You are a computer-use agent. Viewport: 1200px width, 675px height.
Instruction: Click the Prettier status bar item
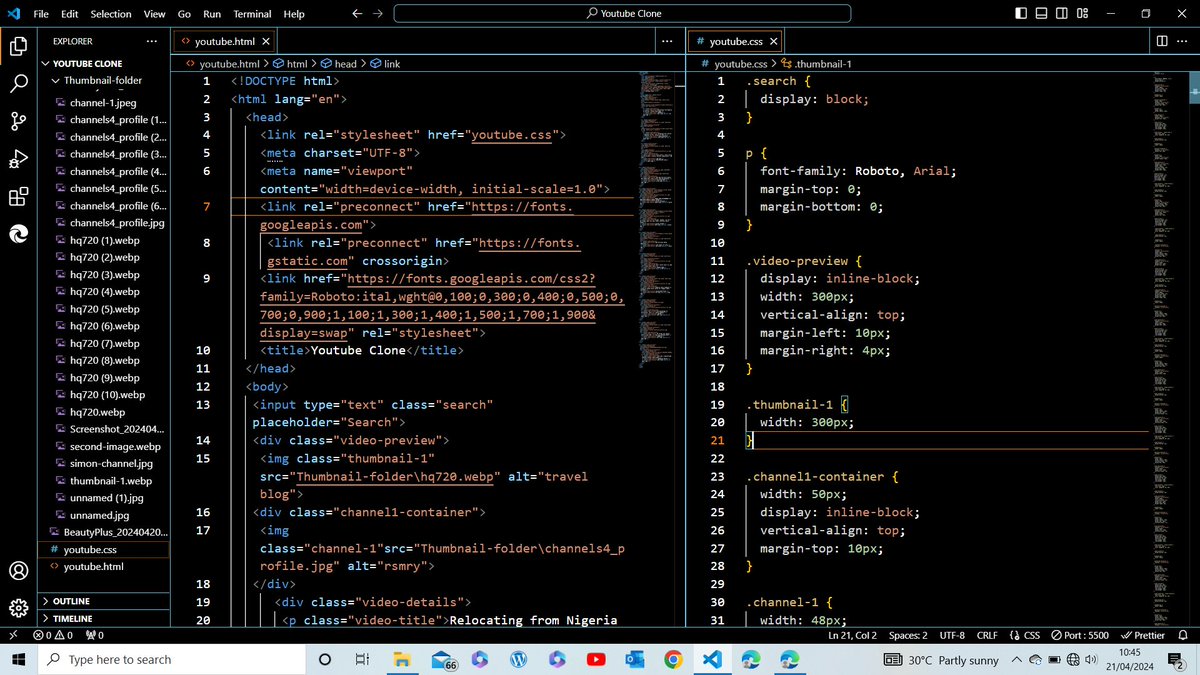coord(1142,635)
